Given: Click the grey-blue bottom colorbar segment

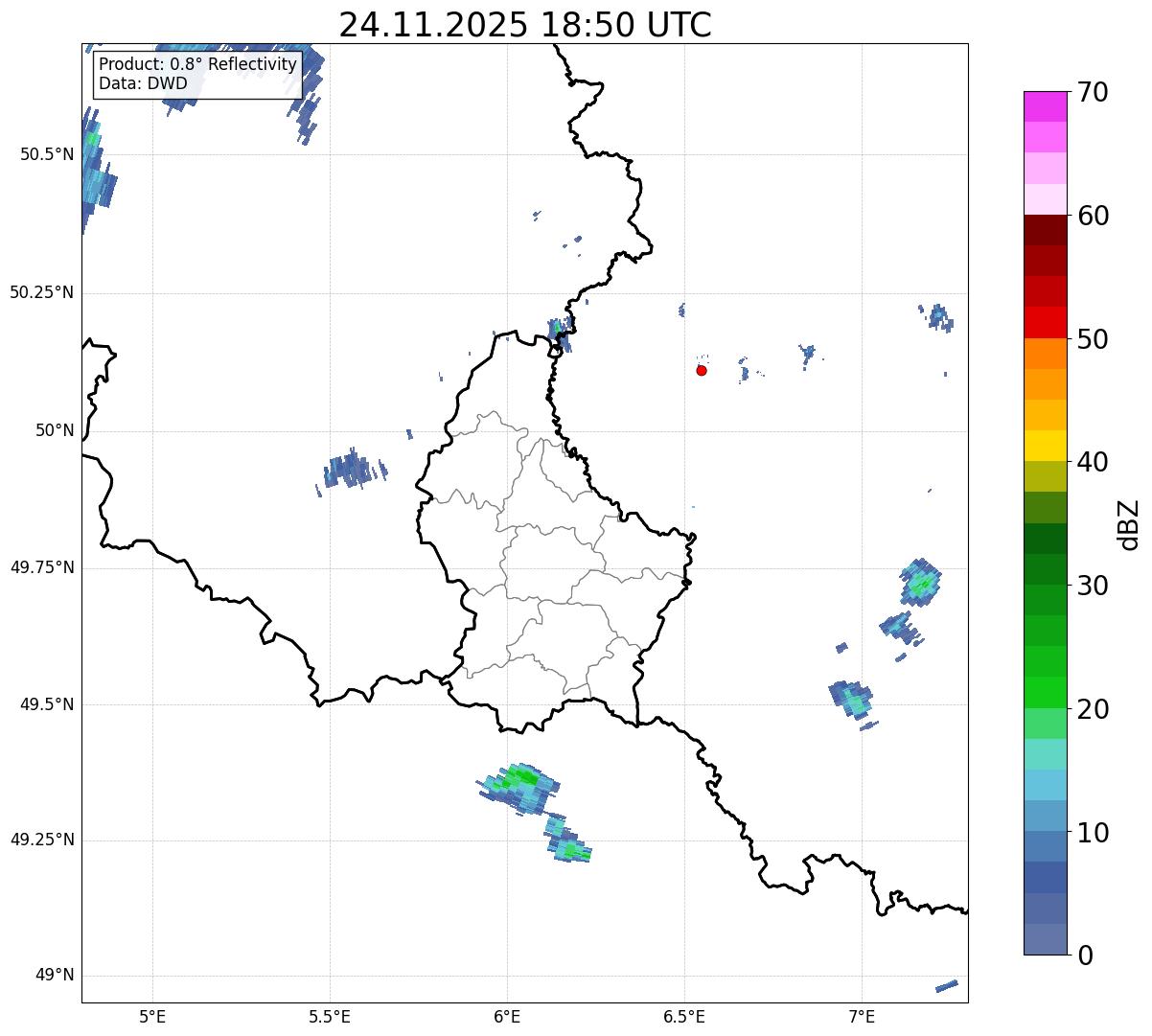Looking at the screenshot, I should click(1045, 939).
